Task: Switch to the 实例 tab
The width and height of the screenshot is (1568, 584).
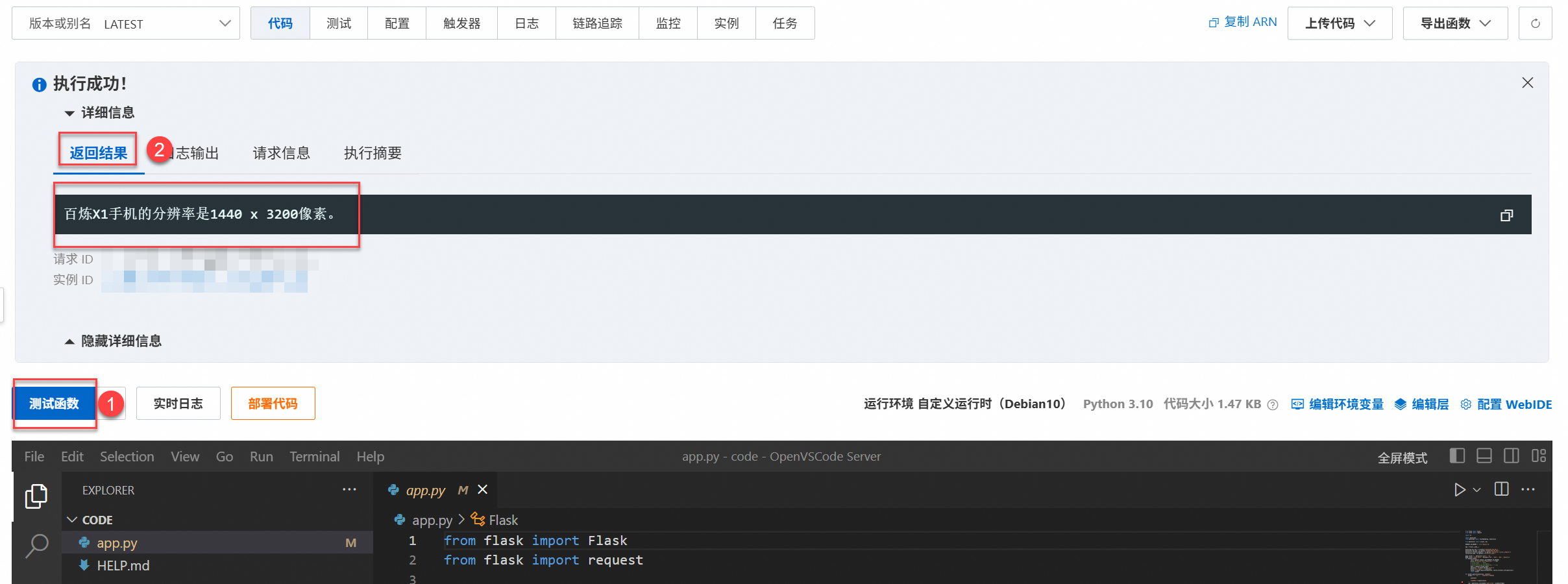Action: pos(727,23)
